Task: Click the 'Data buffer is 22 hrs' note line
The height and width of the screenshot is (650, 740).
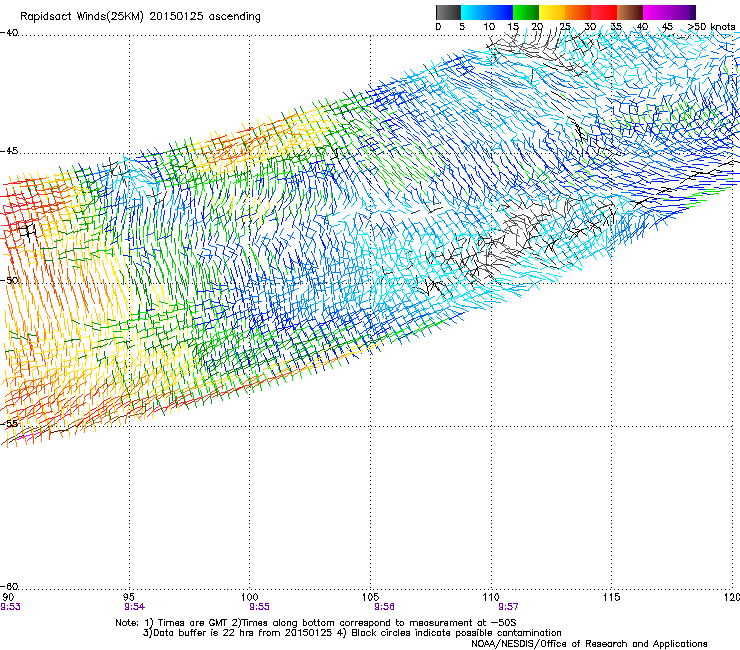Action: [x=352, y=633]
